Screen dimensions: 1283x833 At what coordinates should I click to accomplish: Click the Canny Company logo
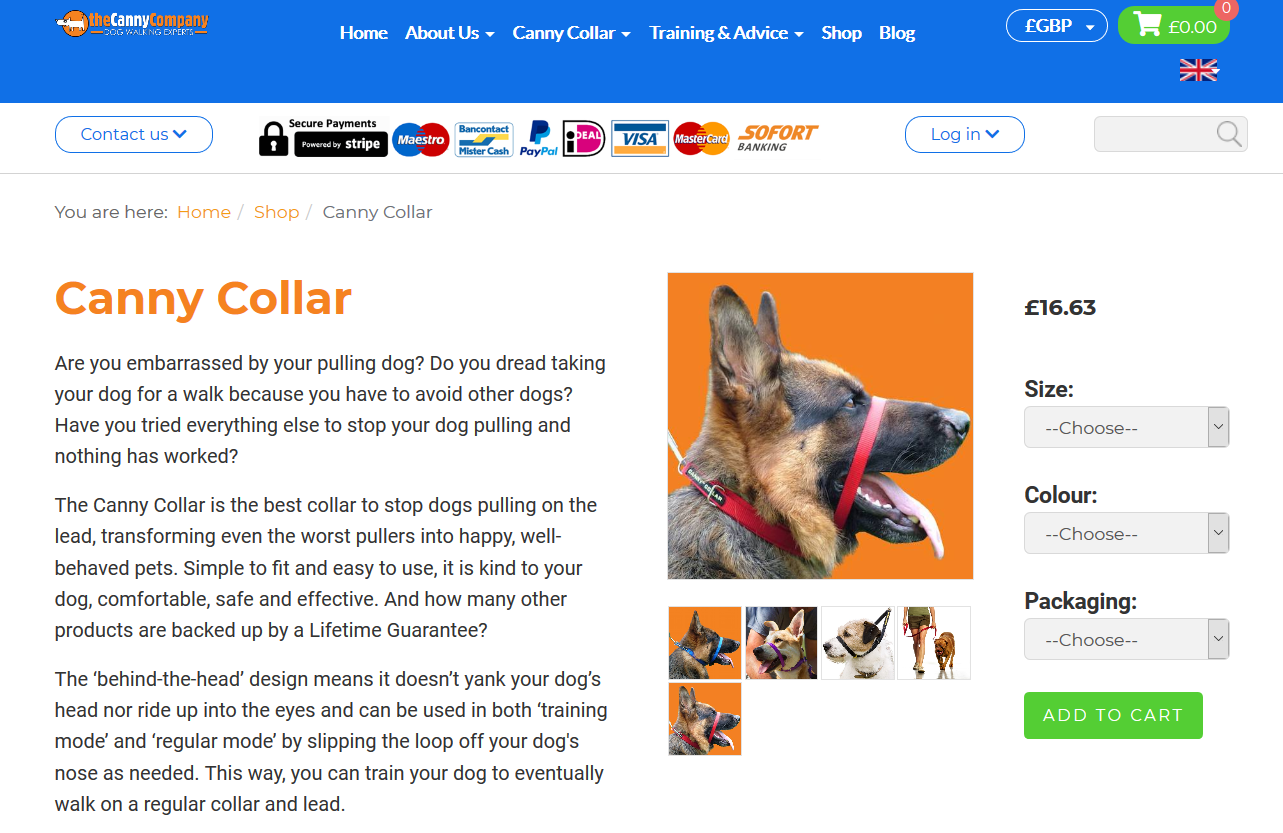132,23
